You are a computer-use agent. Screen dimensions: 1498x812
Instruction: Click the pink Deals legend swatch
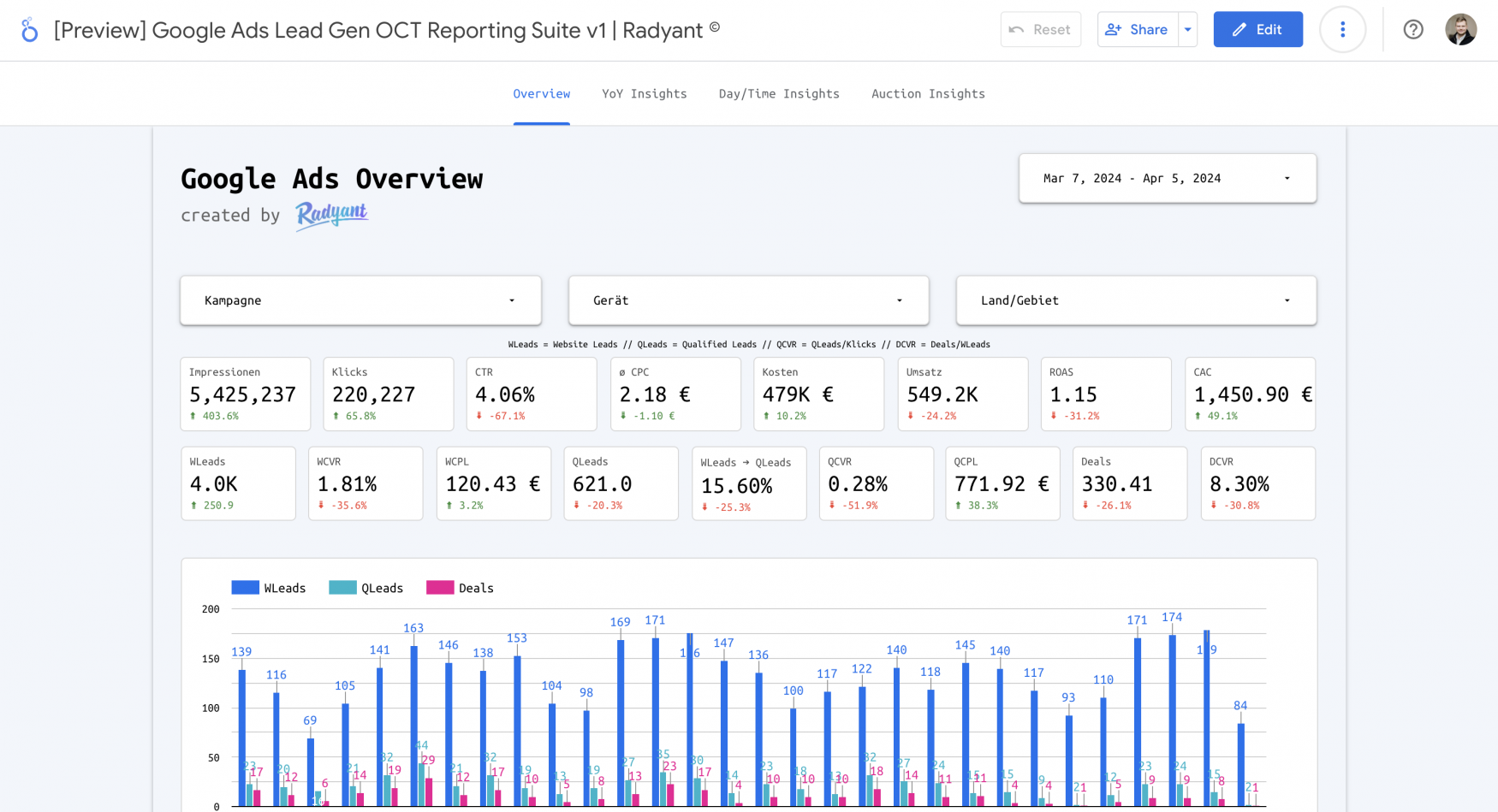440,588
